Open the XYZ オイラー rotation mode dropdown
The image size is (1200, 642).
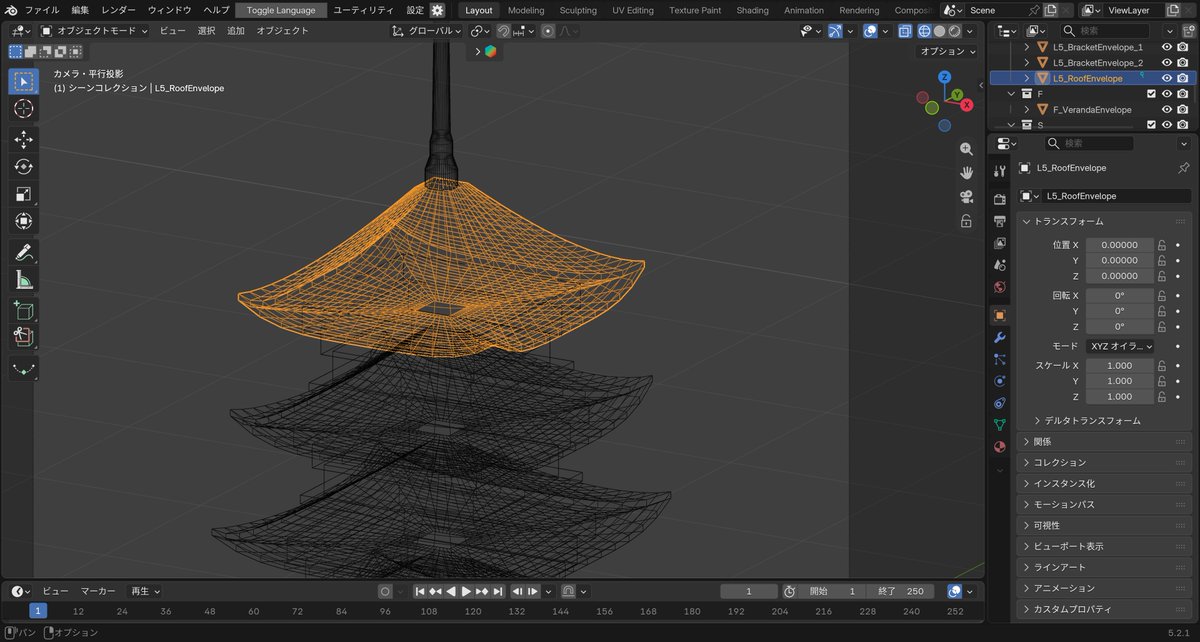click(x=1120, y=346)
